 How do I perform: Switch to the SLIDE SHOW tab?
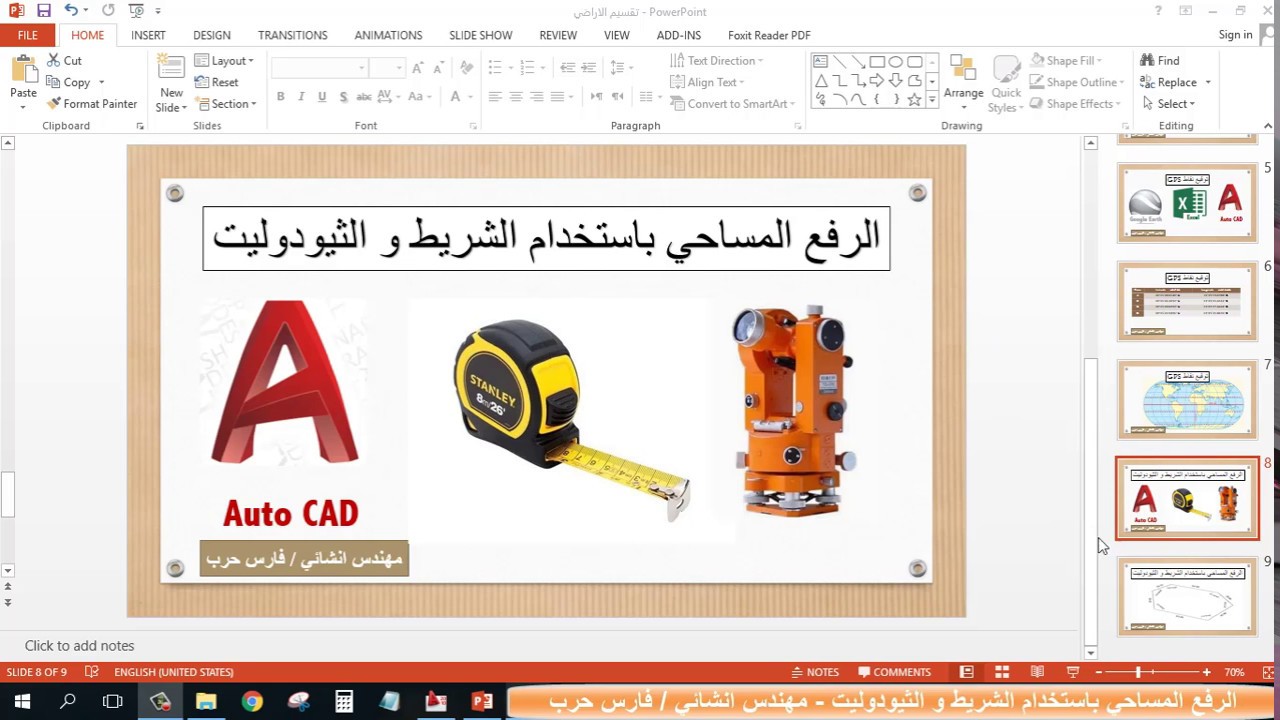click(x=480, y=35)
